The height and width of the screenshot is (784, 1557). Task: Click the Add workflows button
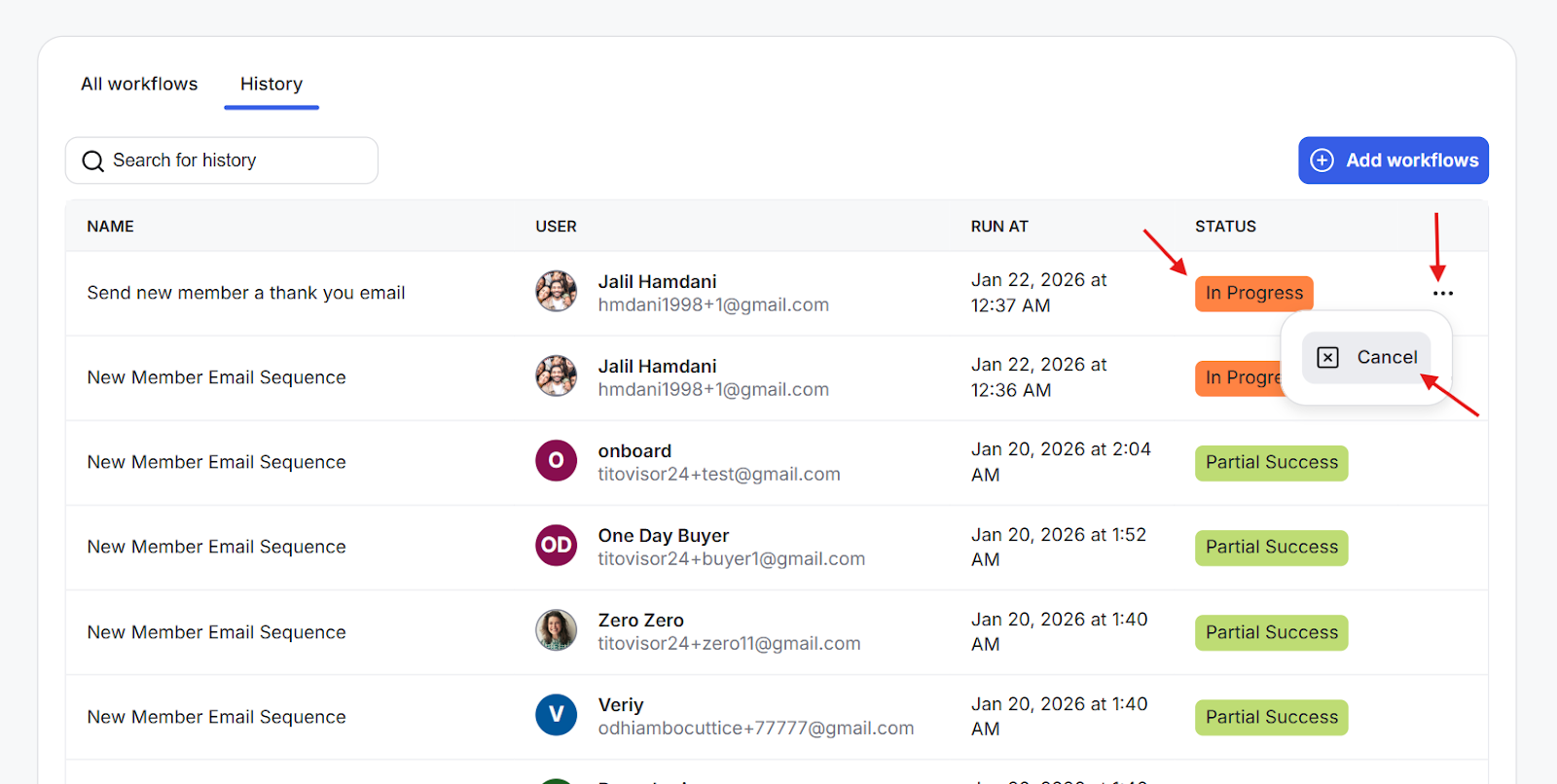[1394, 160]
